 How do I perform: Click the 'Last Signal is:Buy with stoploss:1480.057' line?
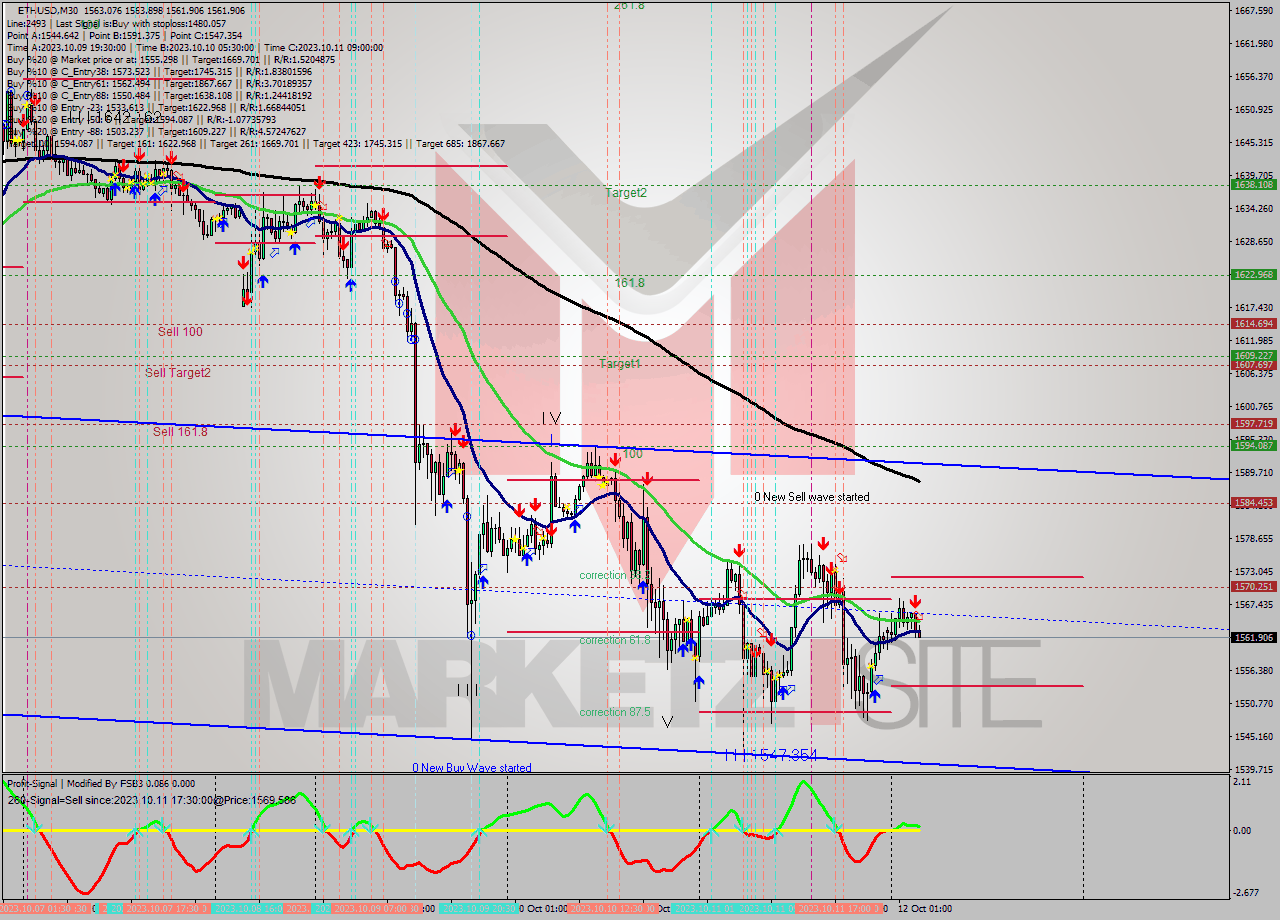(139, 23)
